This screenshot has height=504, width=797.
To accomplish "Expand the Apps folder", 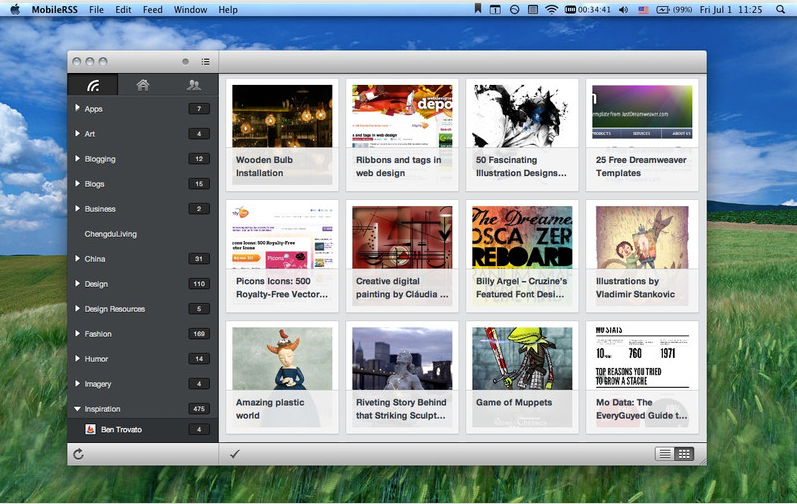I will (x=77, y=108).
